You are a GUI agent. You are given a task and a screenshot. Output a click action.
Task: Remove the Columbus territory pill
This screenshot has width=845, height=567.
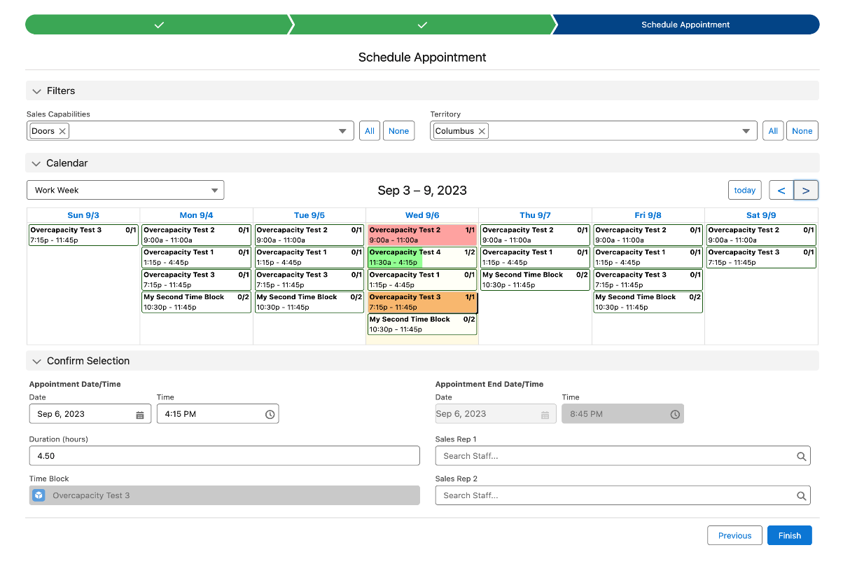pos(482,131)
